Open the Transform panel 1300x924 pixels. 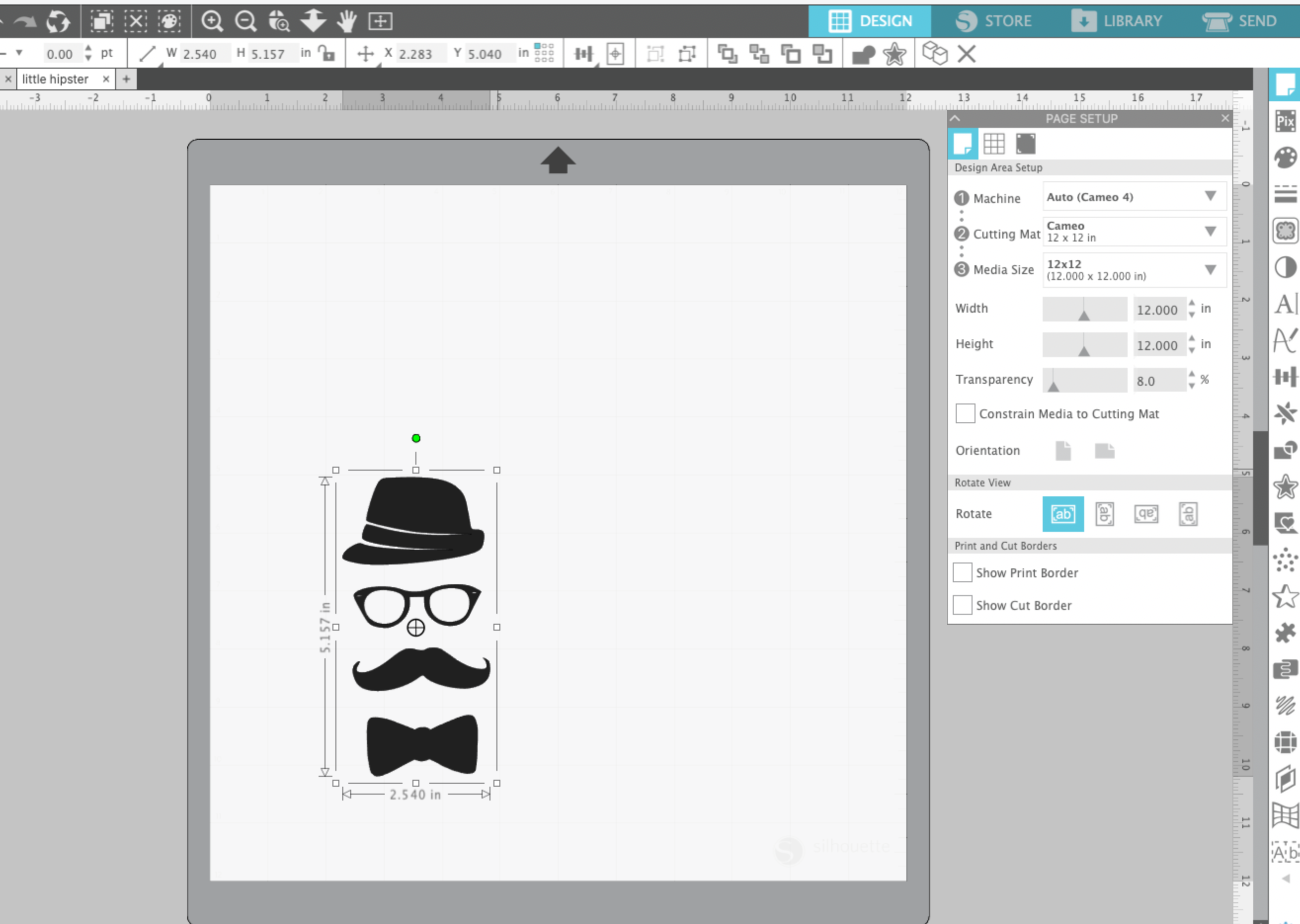click(x=1285, y=375)
